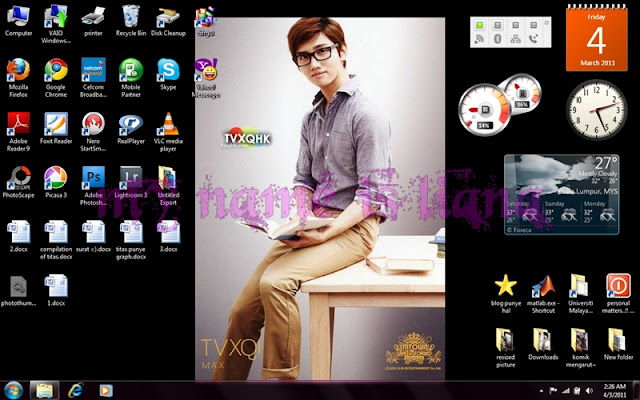Show hidden system tray icons

[541, 391]
